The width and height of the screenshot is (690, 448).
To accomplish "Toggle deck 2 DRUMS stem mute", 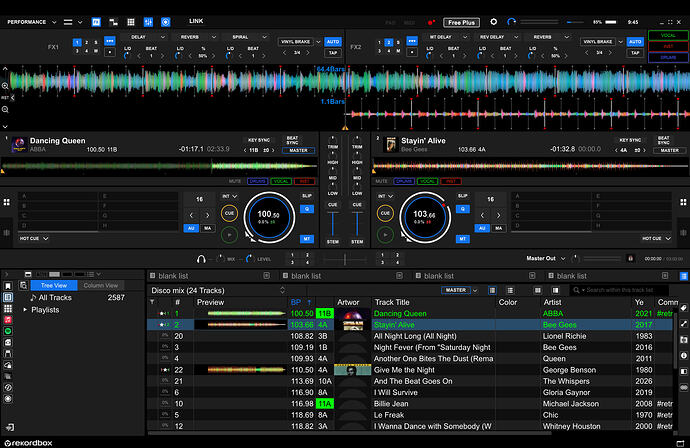I will tap(404, 181).
